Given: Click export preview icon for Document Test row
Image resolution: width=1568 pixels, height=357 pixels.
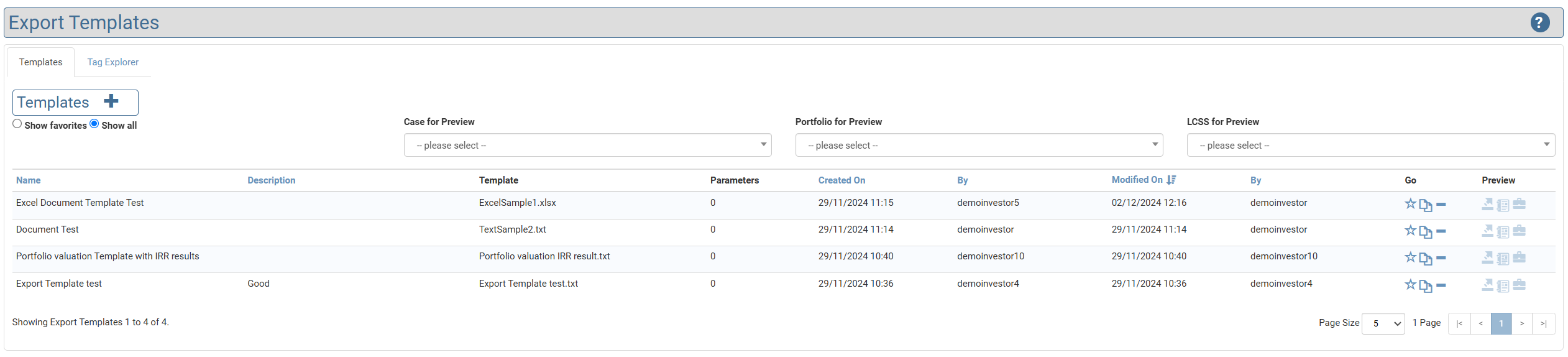Looking at the screenshot, I should (1487, 231).
